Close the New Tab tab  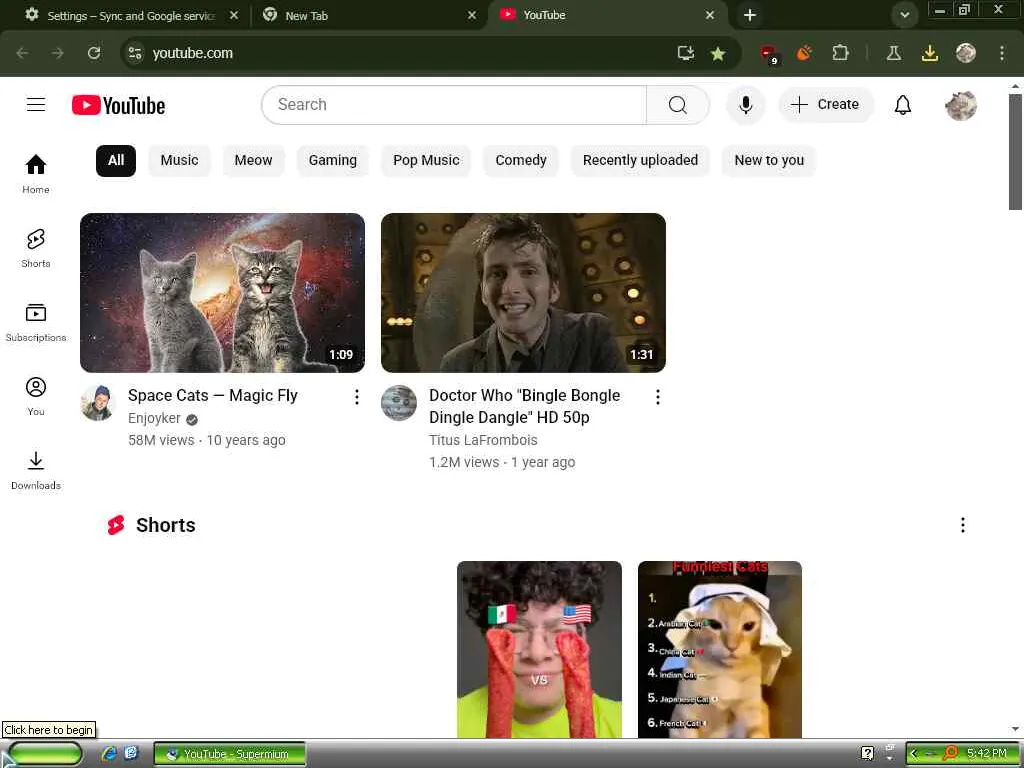click(472, 15)
